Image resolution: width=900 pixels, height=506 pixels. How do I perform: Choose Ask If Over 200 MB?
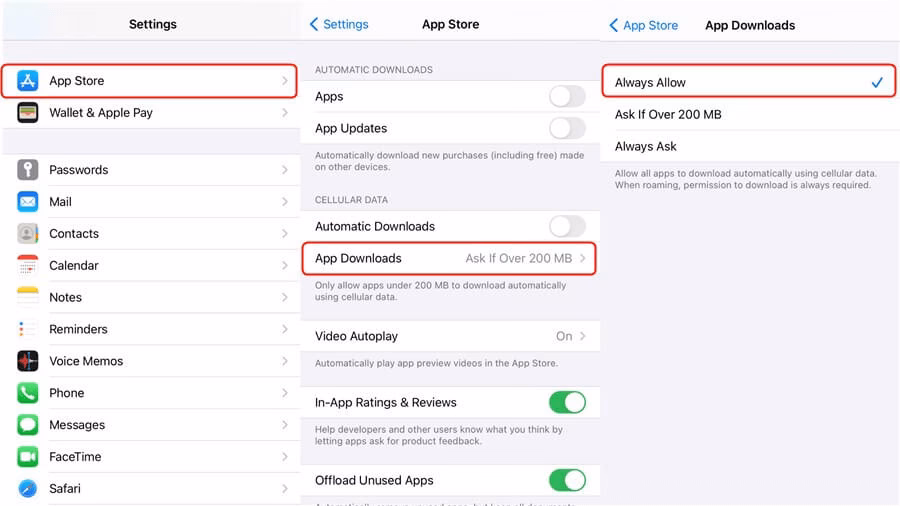click(668, 115)
